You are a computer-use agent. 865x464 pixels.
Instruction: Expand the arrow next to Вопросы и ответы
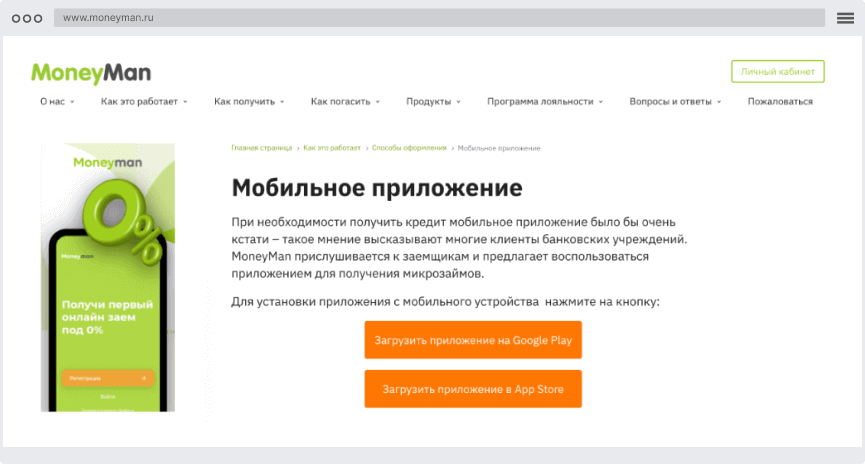pyautogui.click(x=719, y=102)
